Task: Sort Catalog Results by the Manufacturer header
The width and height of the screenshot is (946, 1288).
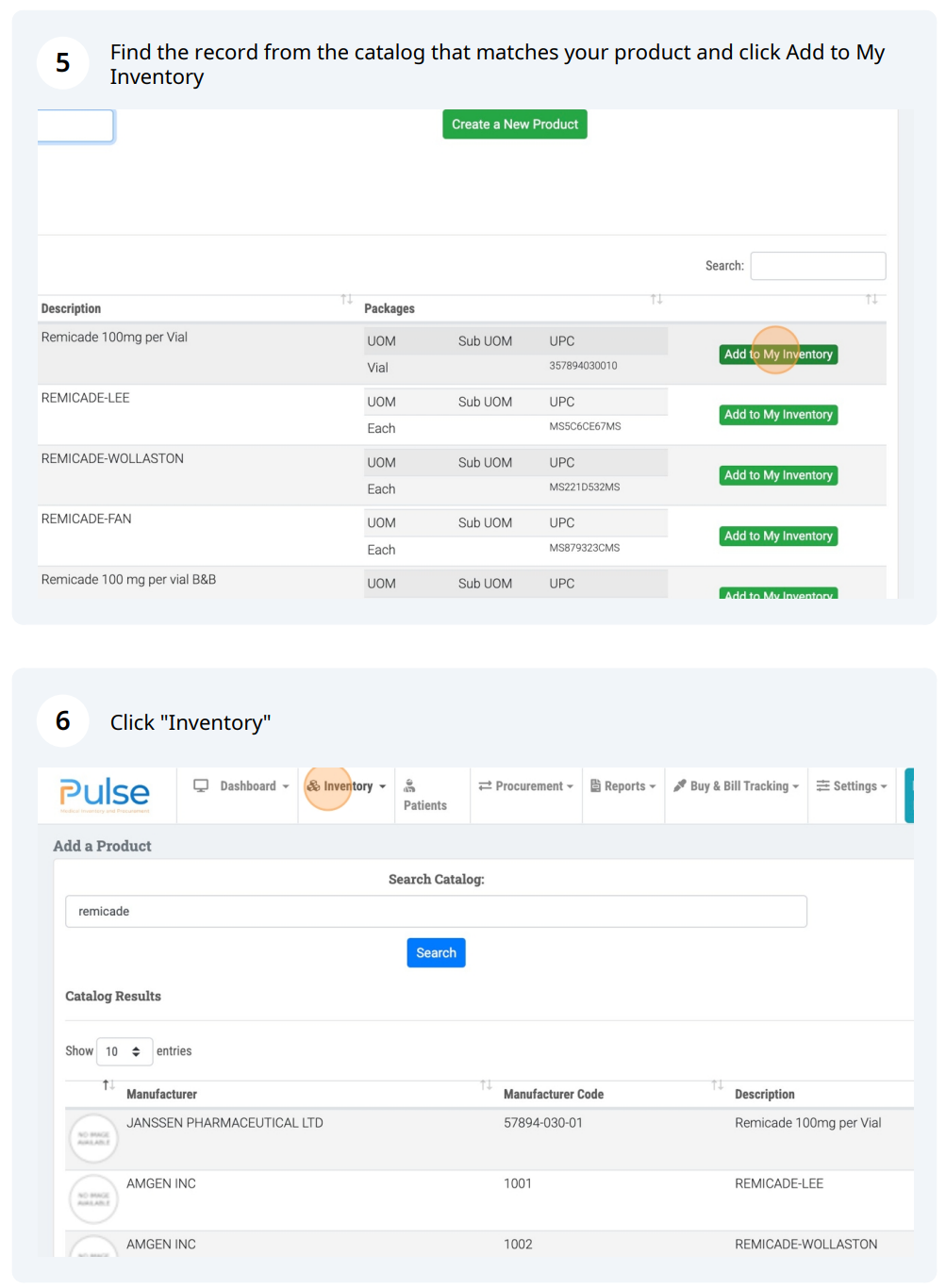Action: tap(162, 1095)
